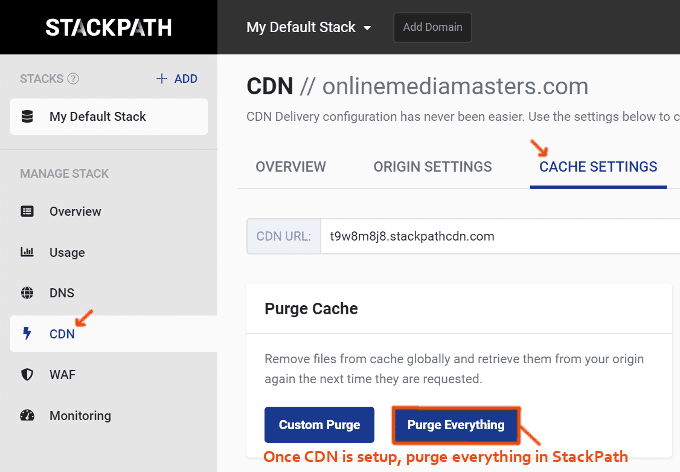The image size is (680, 472).
Task: Expand the My Default Stack dropdown arrow
Action: point(367,28)
